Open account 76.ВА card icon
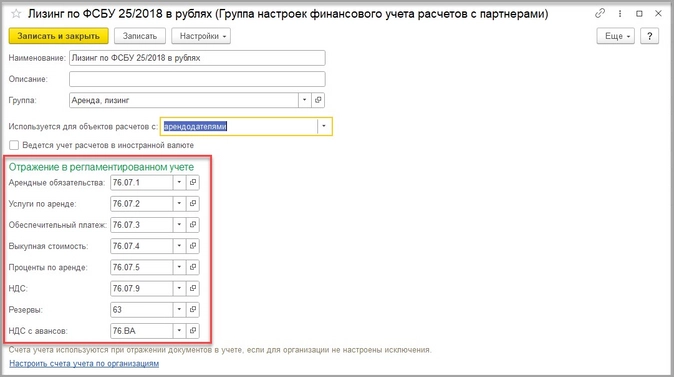674x377 pixels. coord(193,331)
